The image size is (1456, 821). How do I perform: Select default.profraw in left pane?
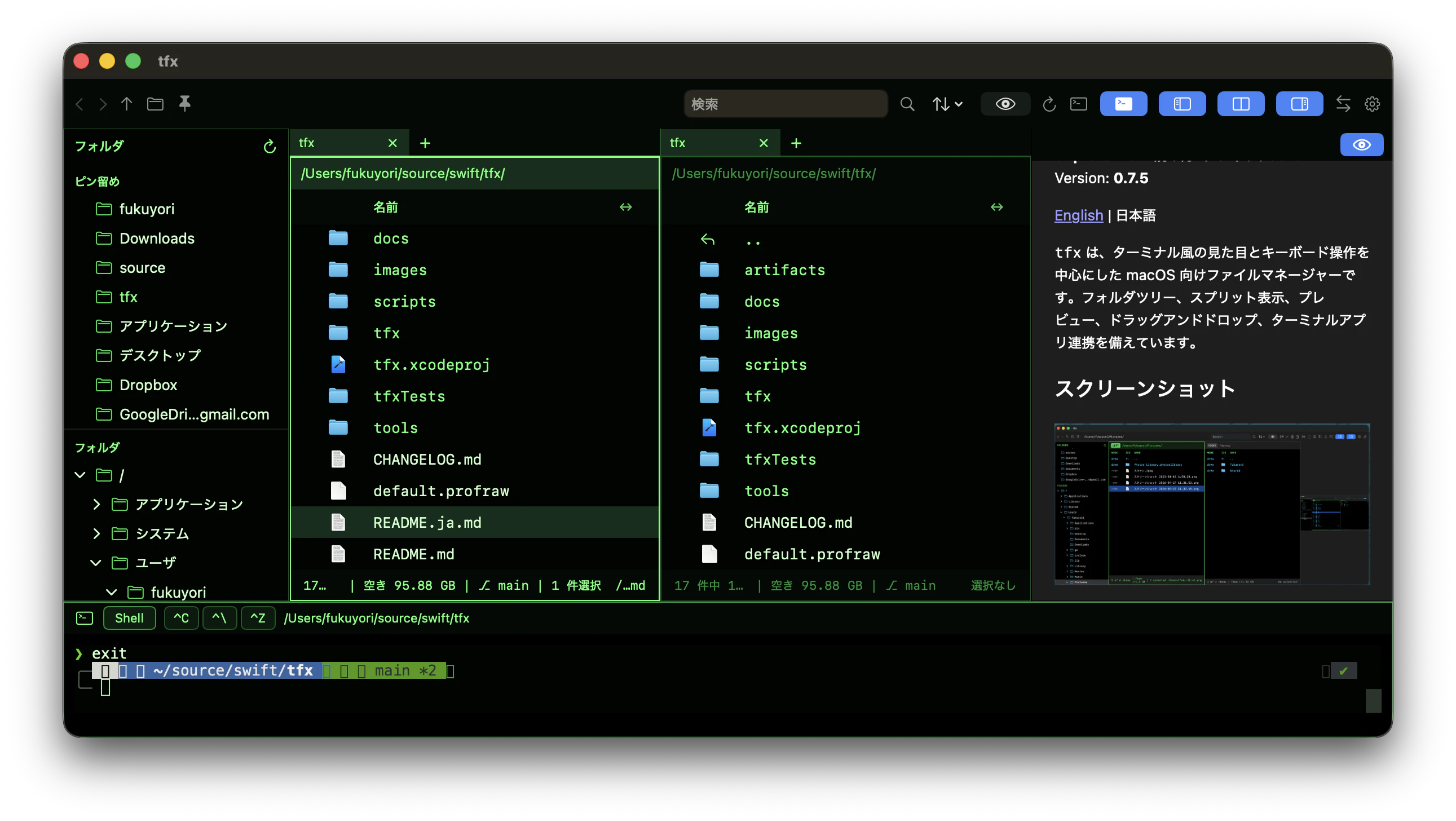click(x=475, y=491)
